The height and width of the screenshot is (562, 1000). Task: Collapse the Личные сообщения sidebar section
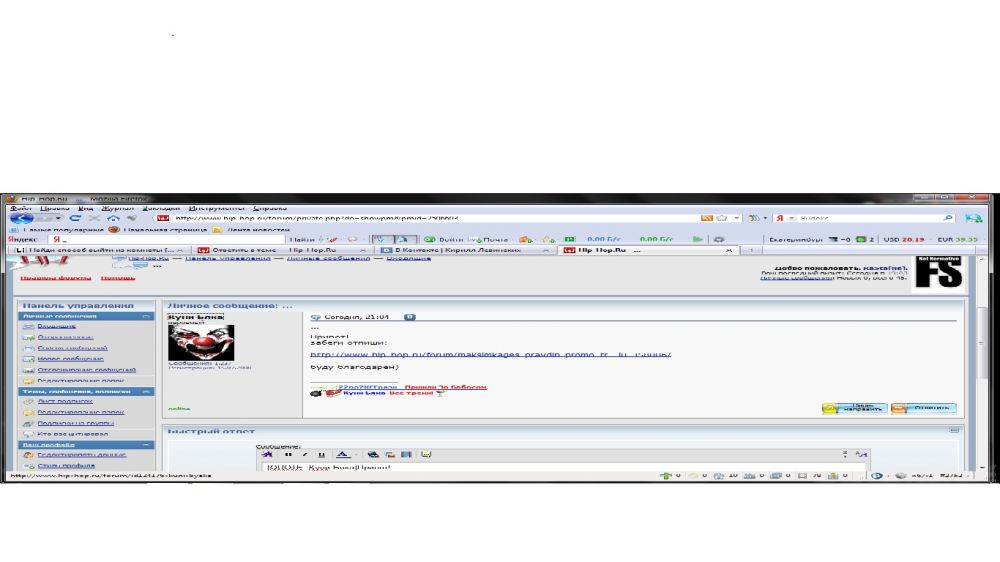tap(146, 316)
